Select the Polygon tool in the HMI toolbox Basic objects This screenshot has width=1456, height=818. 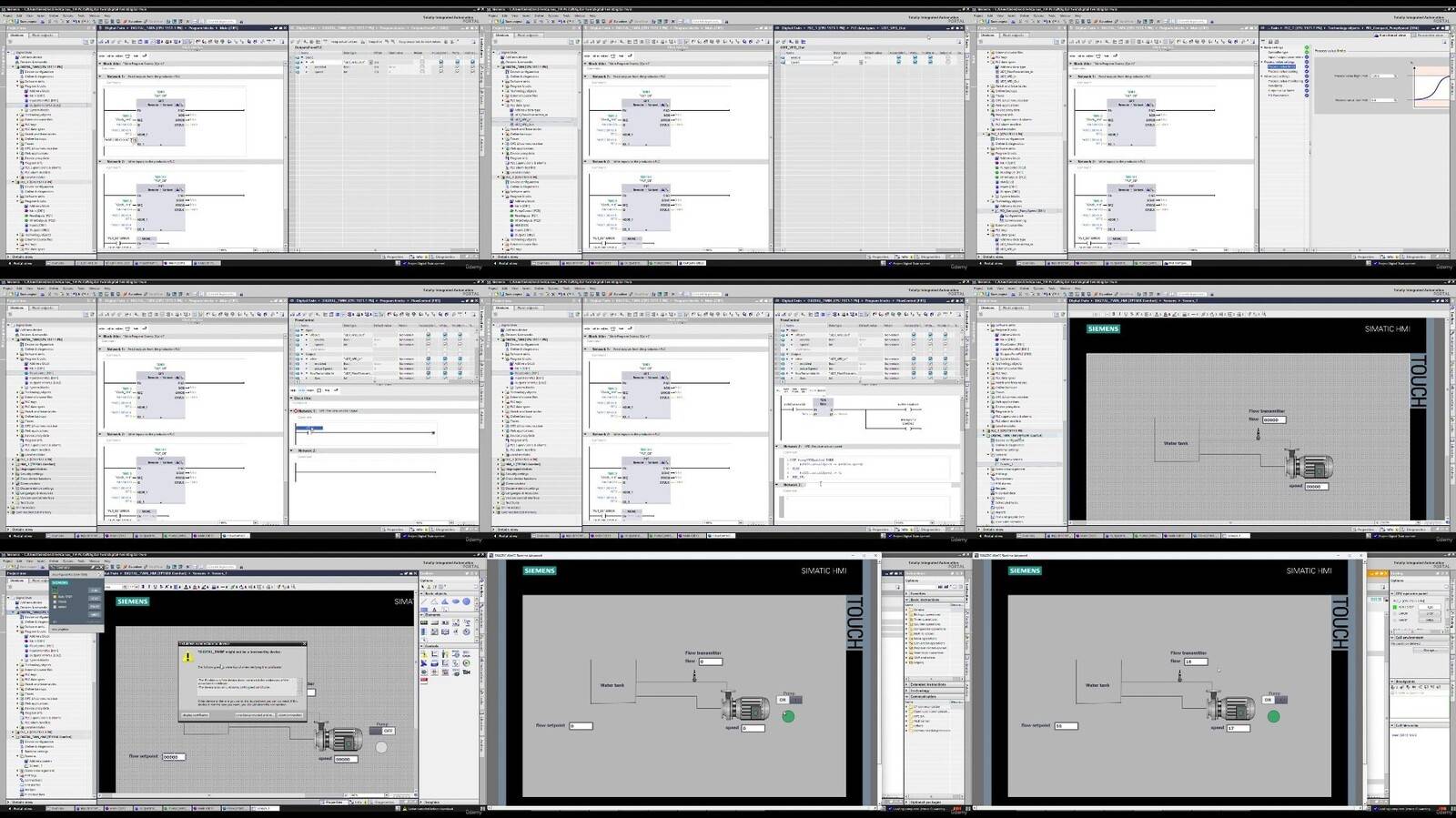(445, 601)
